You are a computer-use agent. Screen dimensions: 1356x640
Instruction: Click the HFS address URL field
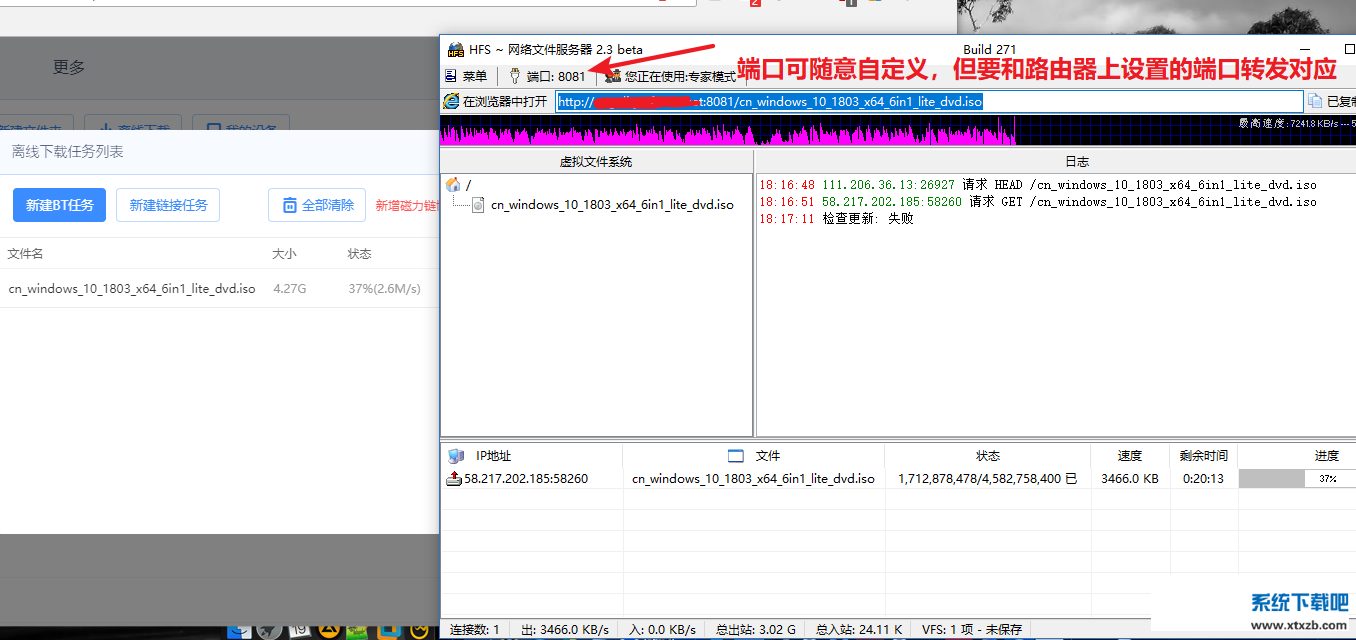click(930, 101)
